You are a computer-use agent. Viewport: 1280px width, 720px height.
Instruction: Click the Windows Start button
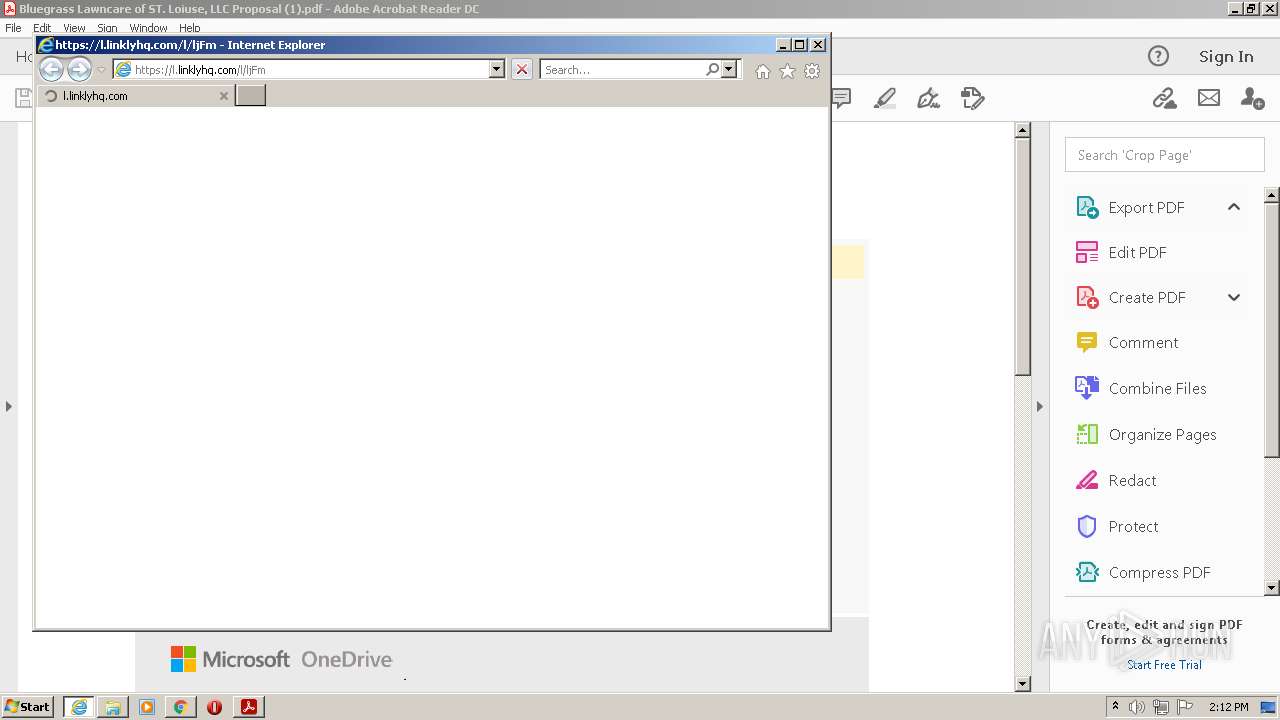coord(28,707)
